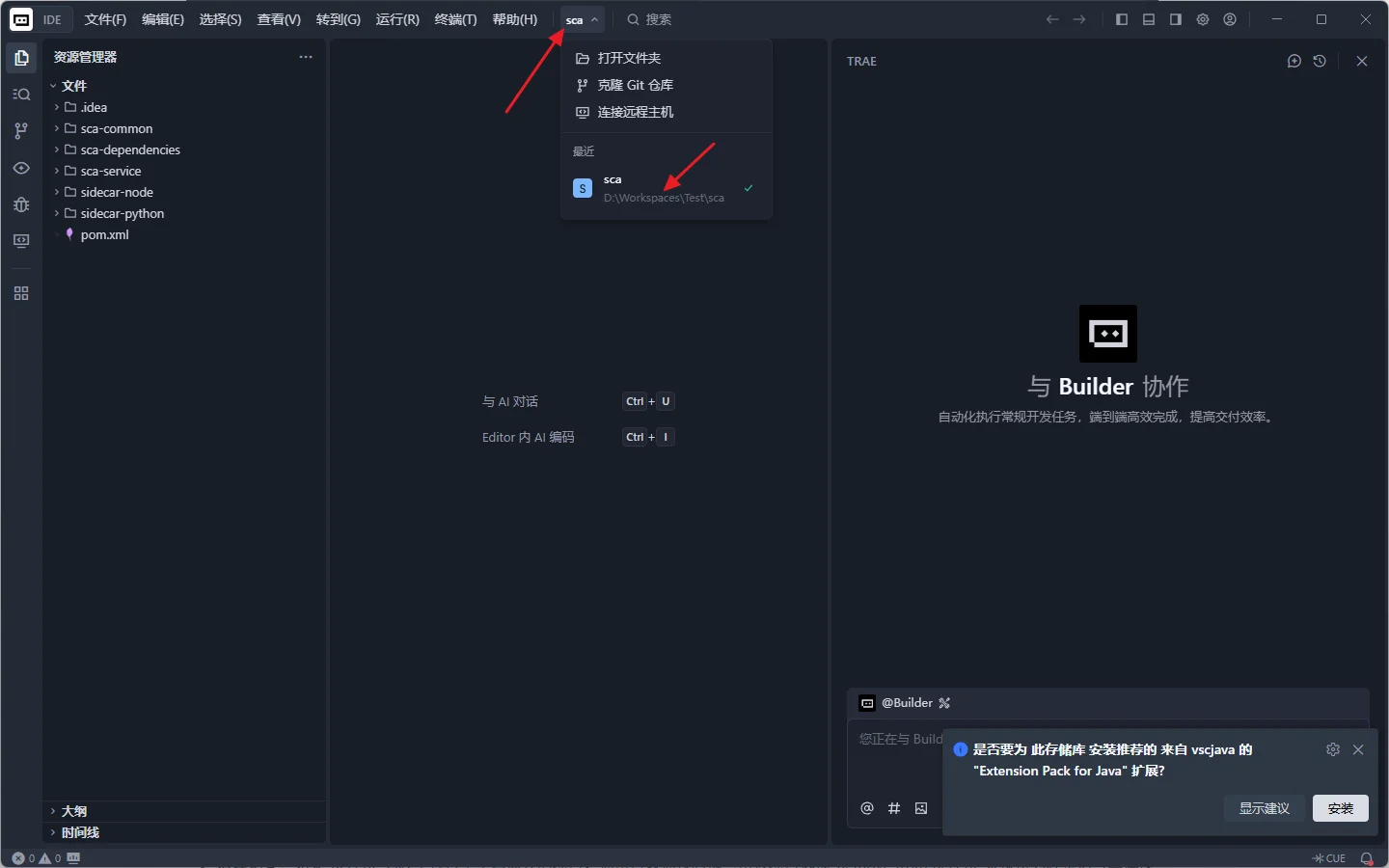Click the 显示建议 button in notification

point(1264,808)
